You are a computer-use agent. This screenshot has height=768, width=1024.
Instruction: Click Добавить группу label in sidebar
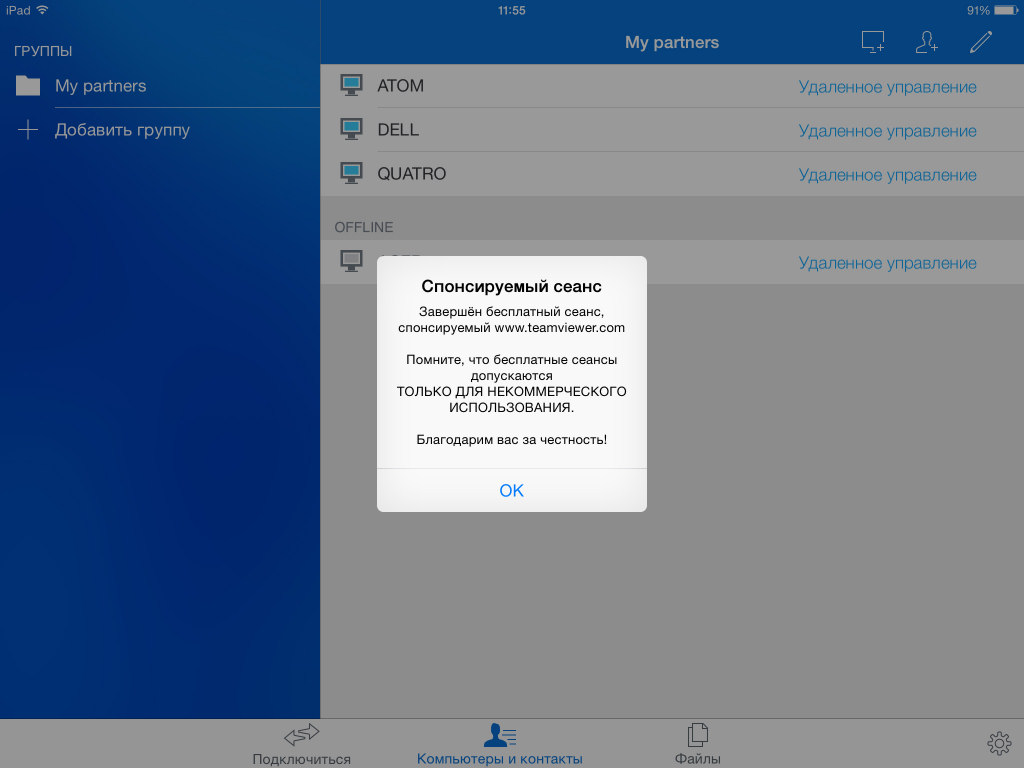click(x=122, y=130)
